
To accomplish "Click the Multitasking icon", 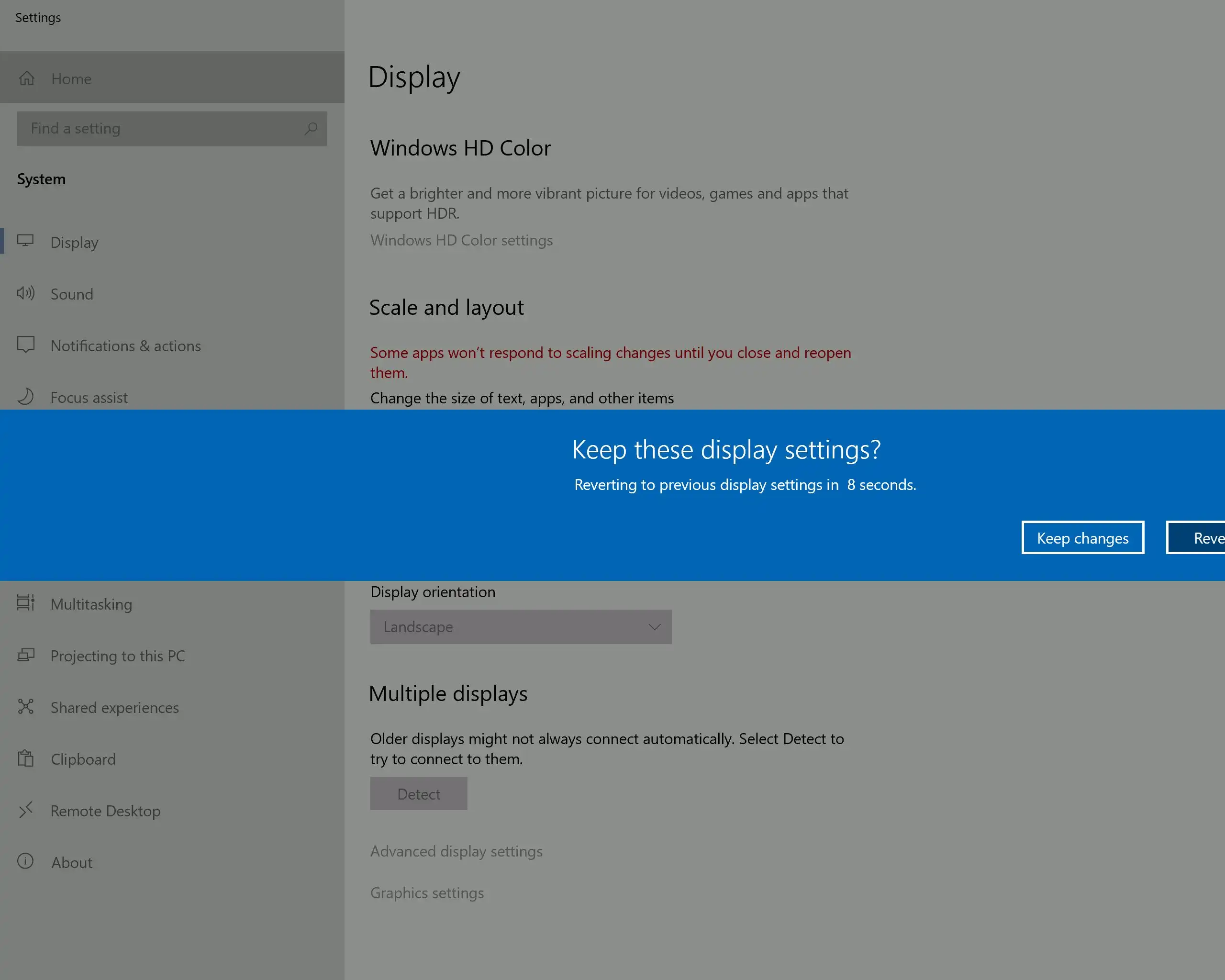I will coord(25,603).
